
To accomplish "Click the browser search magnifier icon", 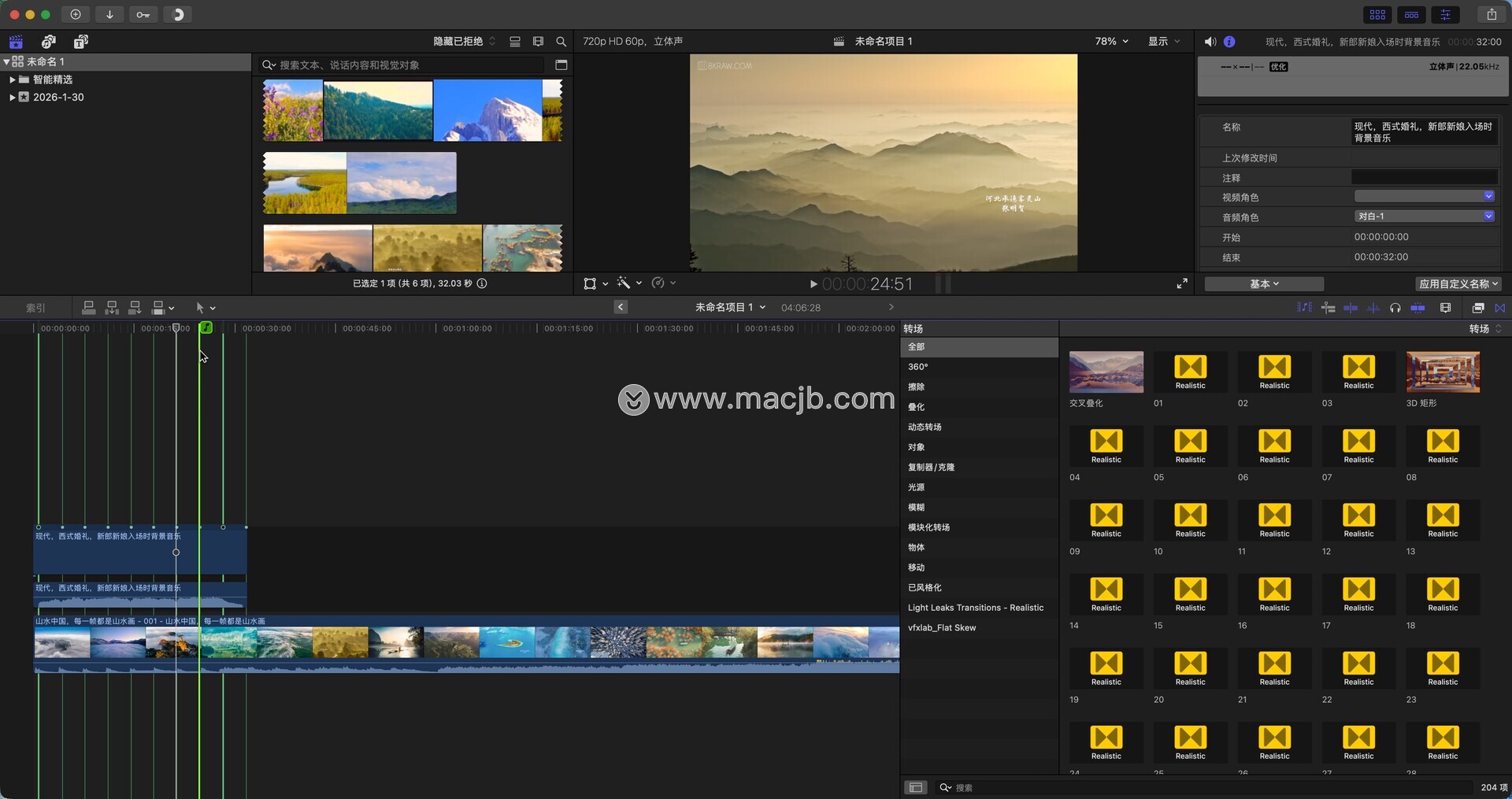I will (x=561, y=42).
